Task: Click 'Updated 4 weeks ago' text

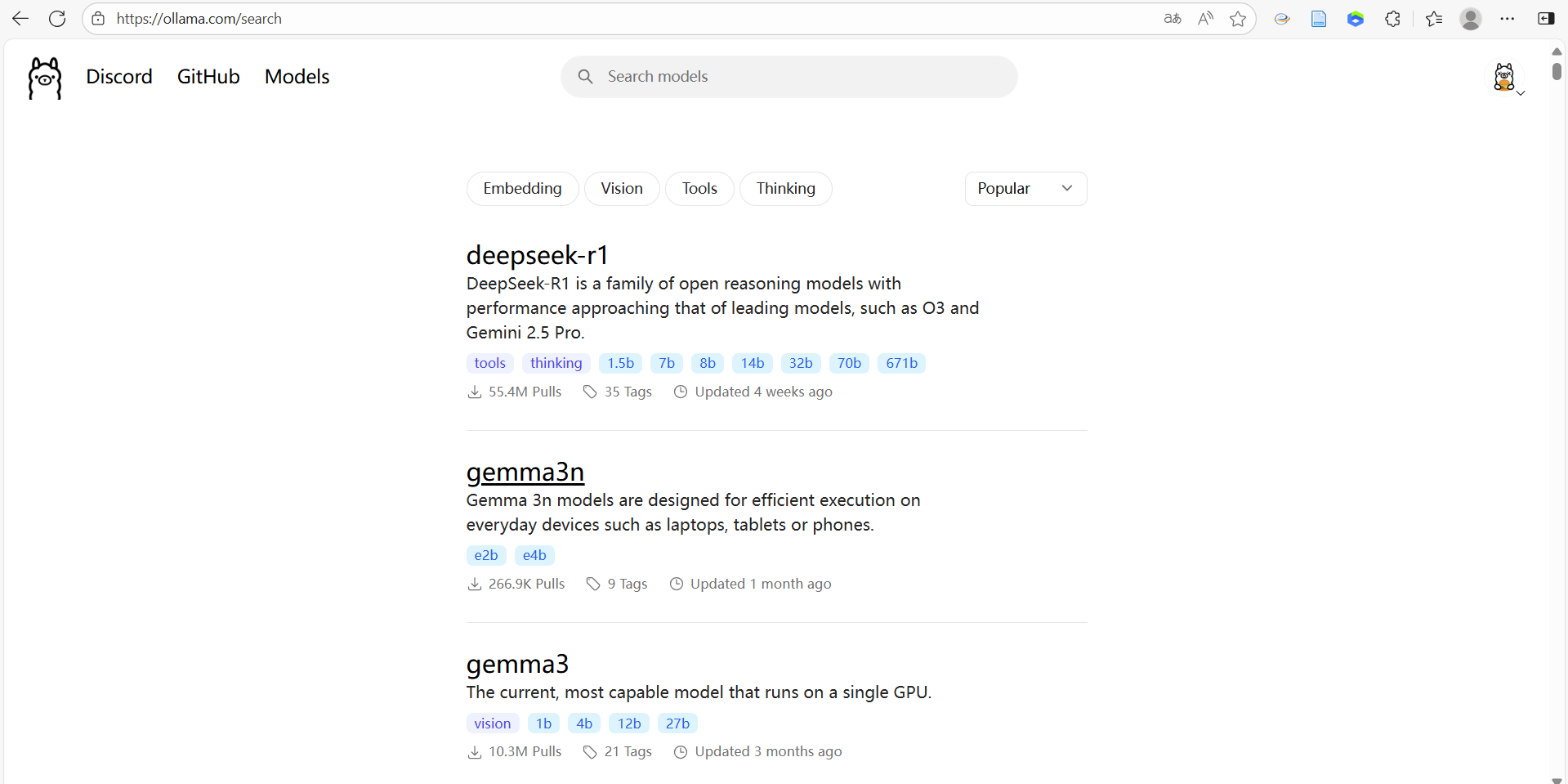Action: tap(764, 392)
